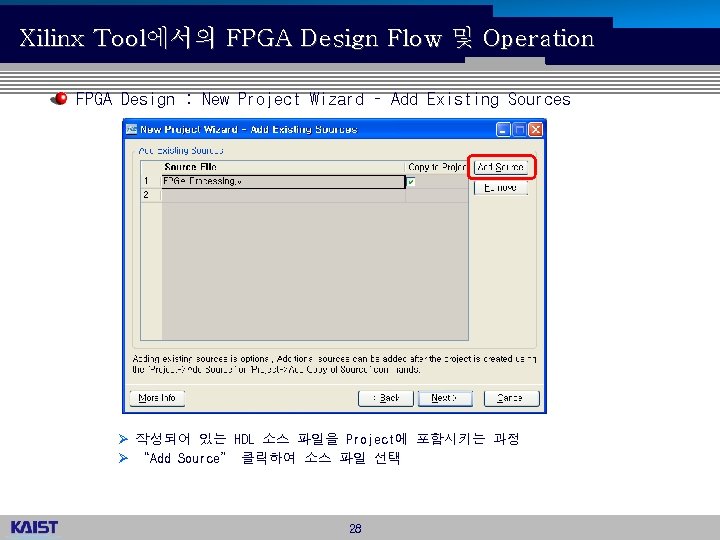720x540 pixels.
Task: Go Back to previous wizard page
Action: click(386, 398)
